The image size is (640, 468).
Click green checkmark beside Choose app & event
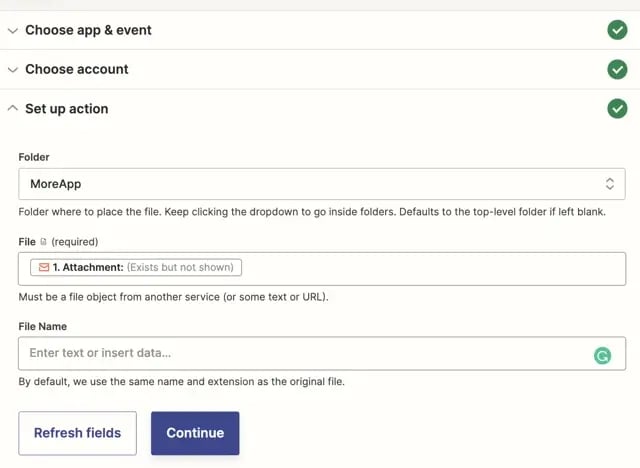[617, 30]
